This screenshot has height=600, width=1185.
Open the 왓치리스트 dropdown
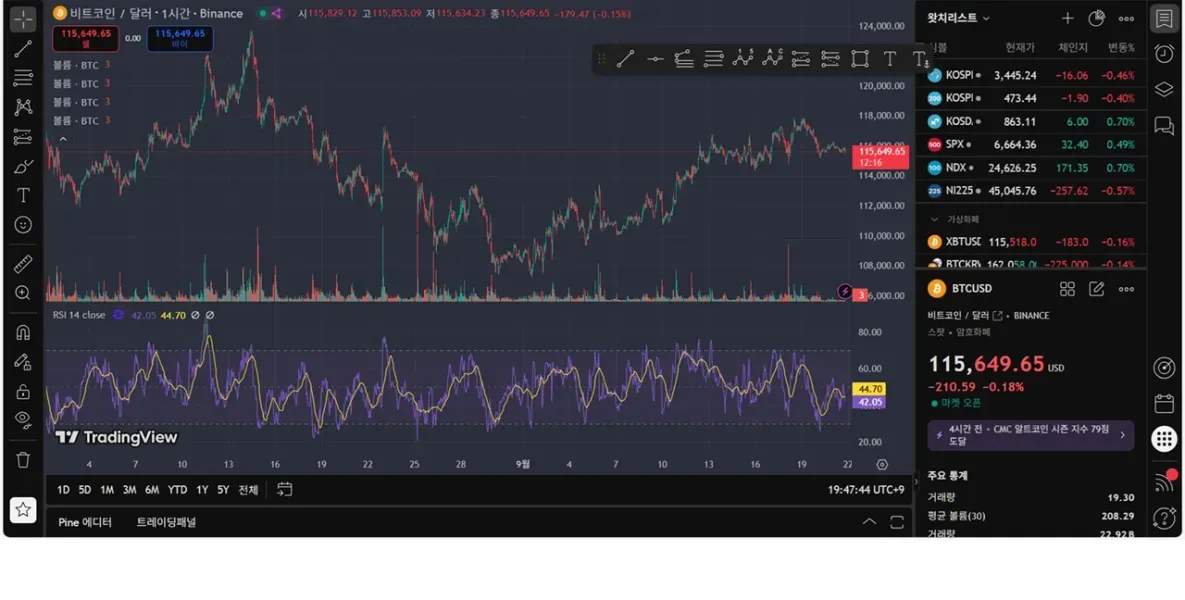point(958,18)
